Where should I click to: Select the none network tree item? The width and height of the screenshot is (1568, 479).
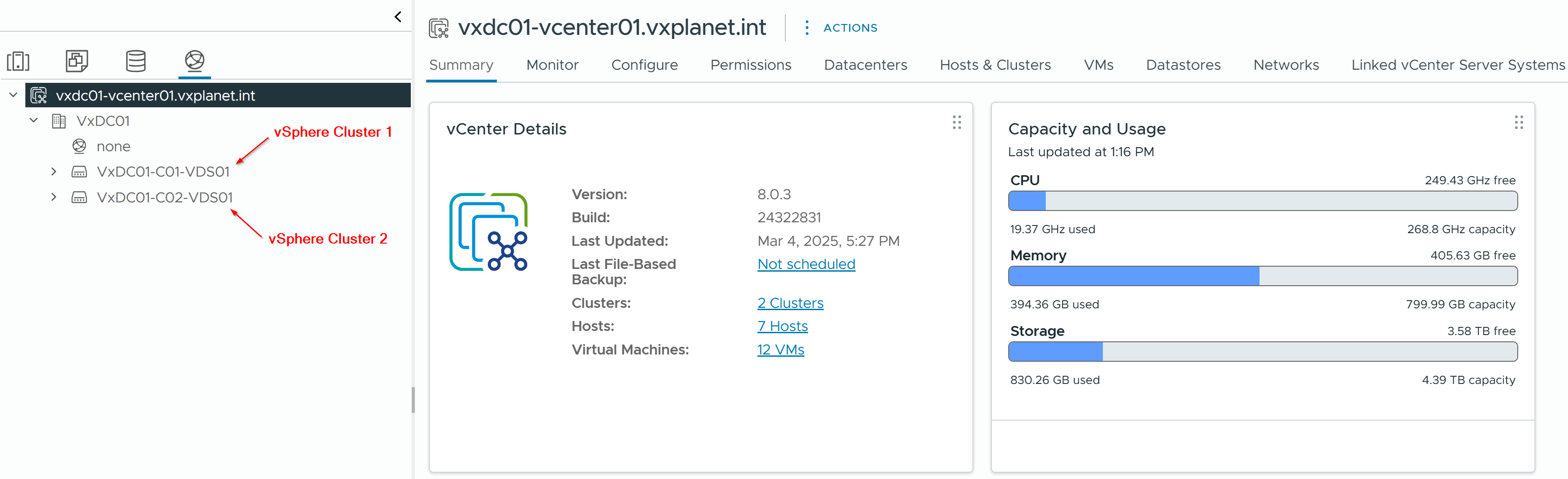tap(113, 147)
